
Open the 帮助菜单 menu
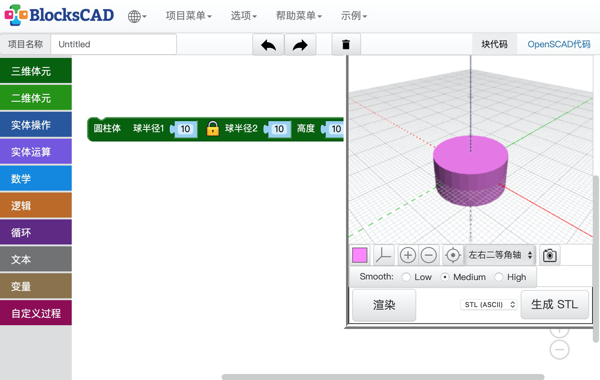[299, 16]
